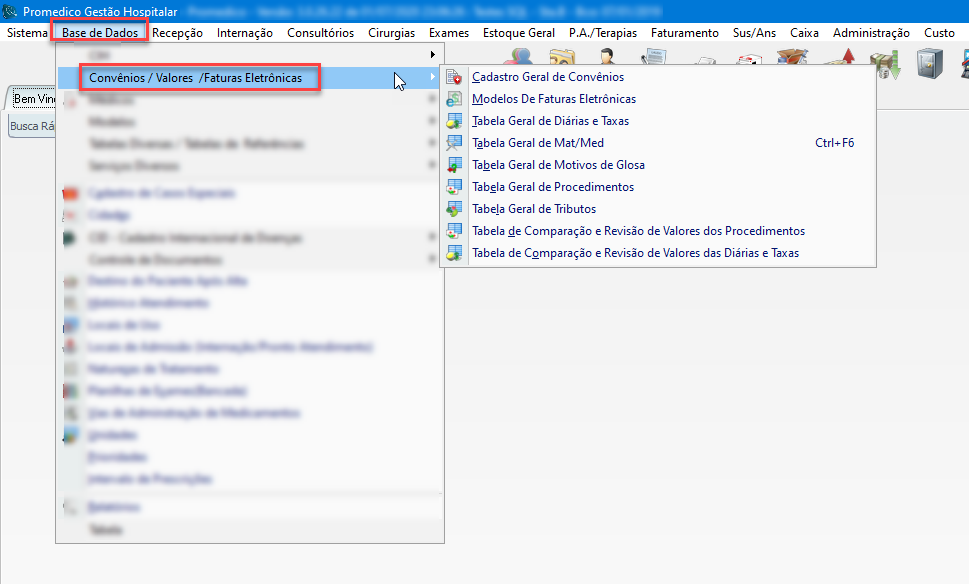The height and width of the screenshot is (584, 969).
Task: Click the Tabela Geral de Motivos de Glosa icon
Action: pos(454,165)
